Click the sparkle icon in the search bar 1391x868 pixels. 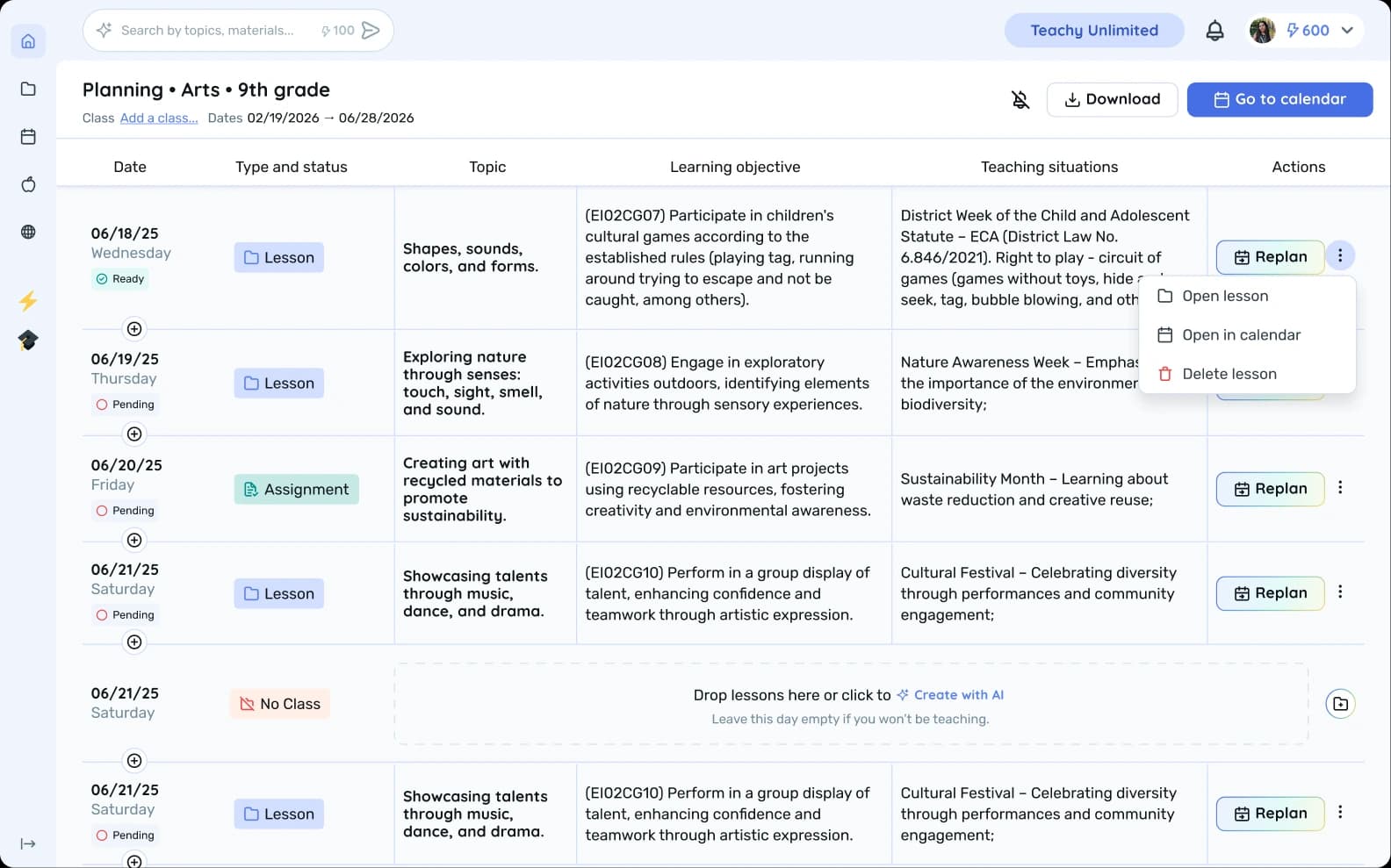104,30
